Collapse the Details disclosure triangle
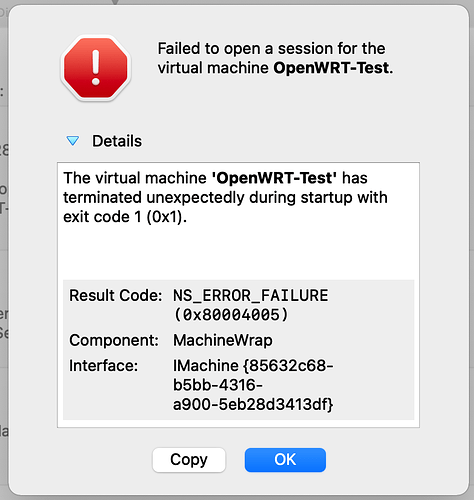This screenshot has height=500, width=474. 72,141
